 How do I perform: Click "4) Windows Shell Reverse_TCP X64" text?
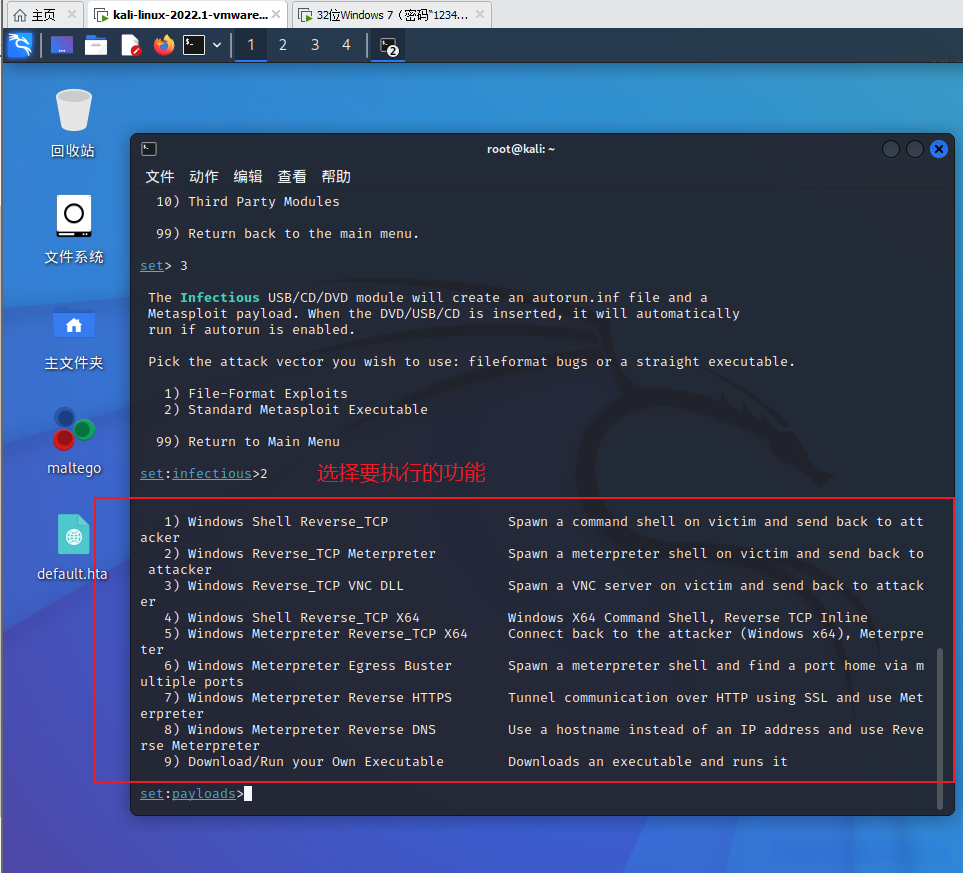292,617
